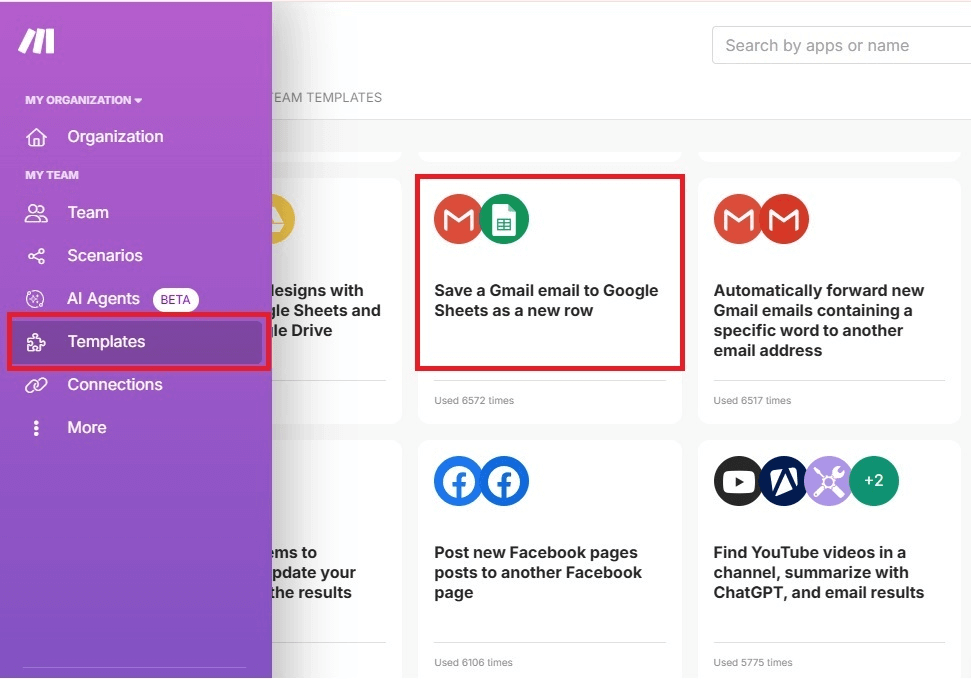Click the Team people icon
Image resolution: width=971 pixels, height=679 pixels.
click(x=36, y=213)
